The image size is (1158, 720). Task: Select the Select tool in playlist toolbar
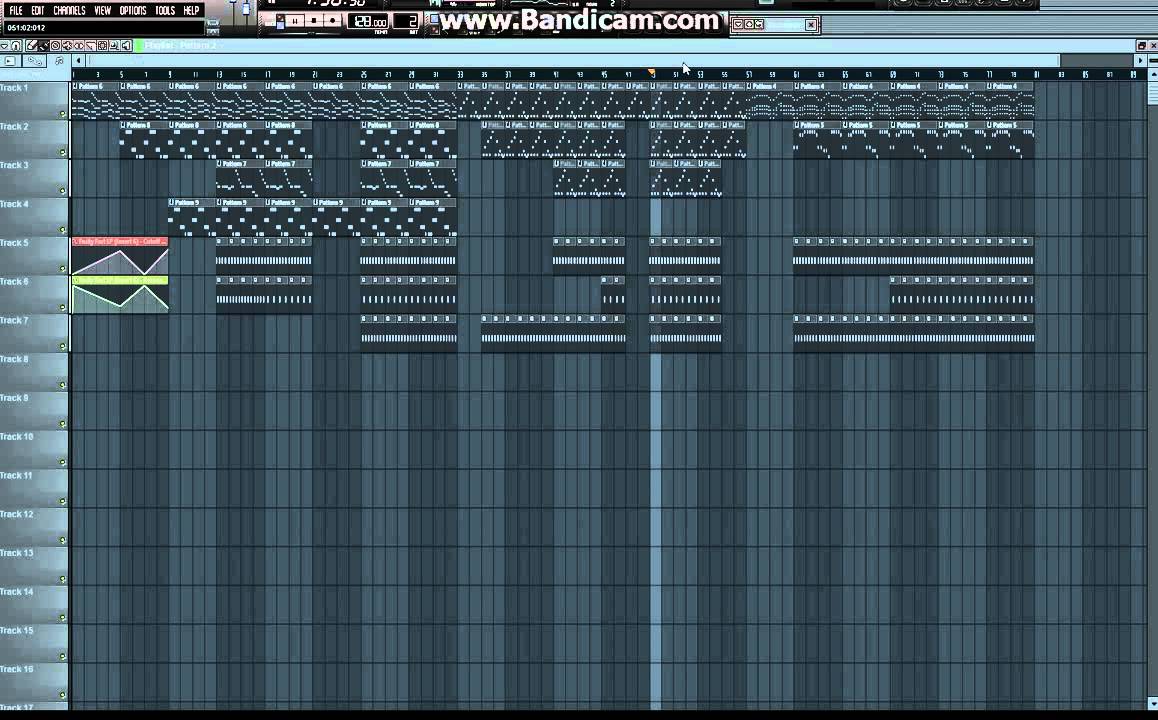(103, 46)
